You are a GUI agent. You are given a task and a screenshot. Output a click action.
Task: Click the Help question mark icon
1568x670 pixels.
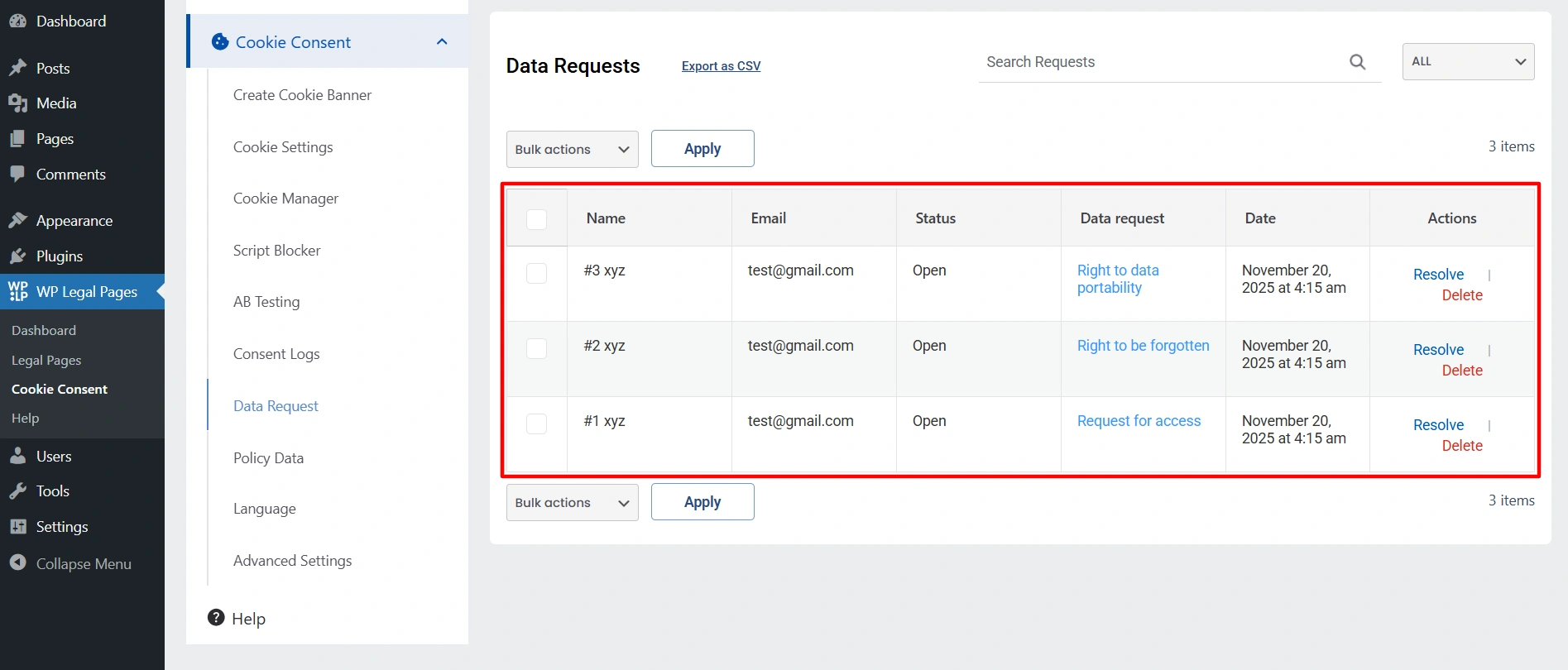[216, 618]
